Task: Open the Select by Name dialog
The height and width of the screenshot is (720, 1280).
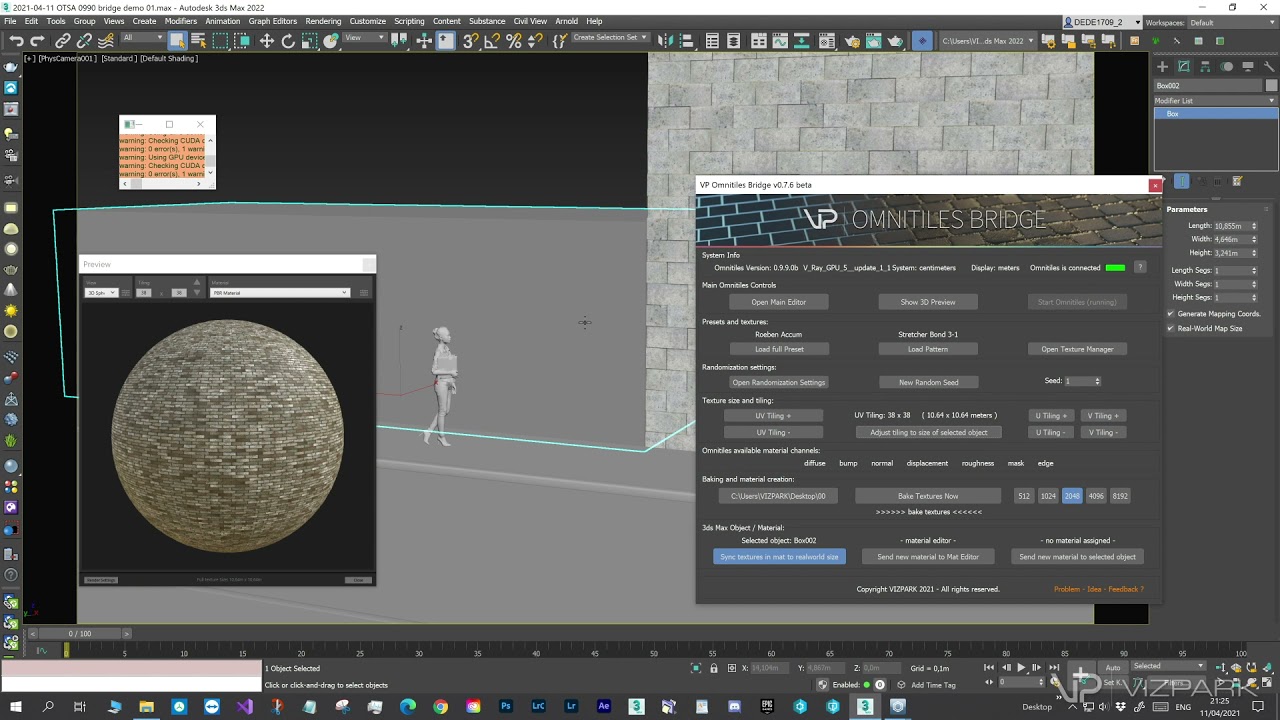Action: pos(198,41)
